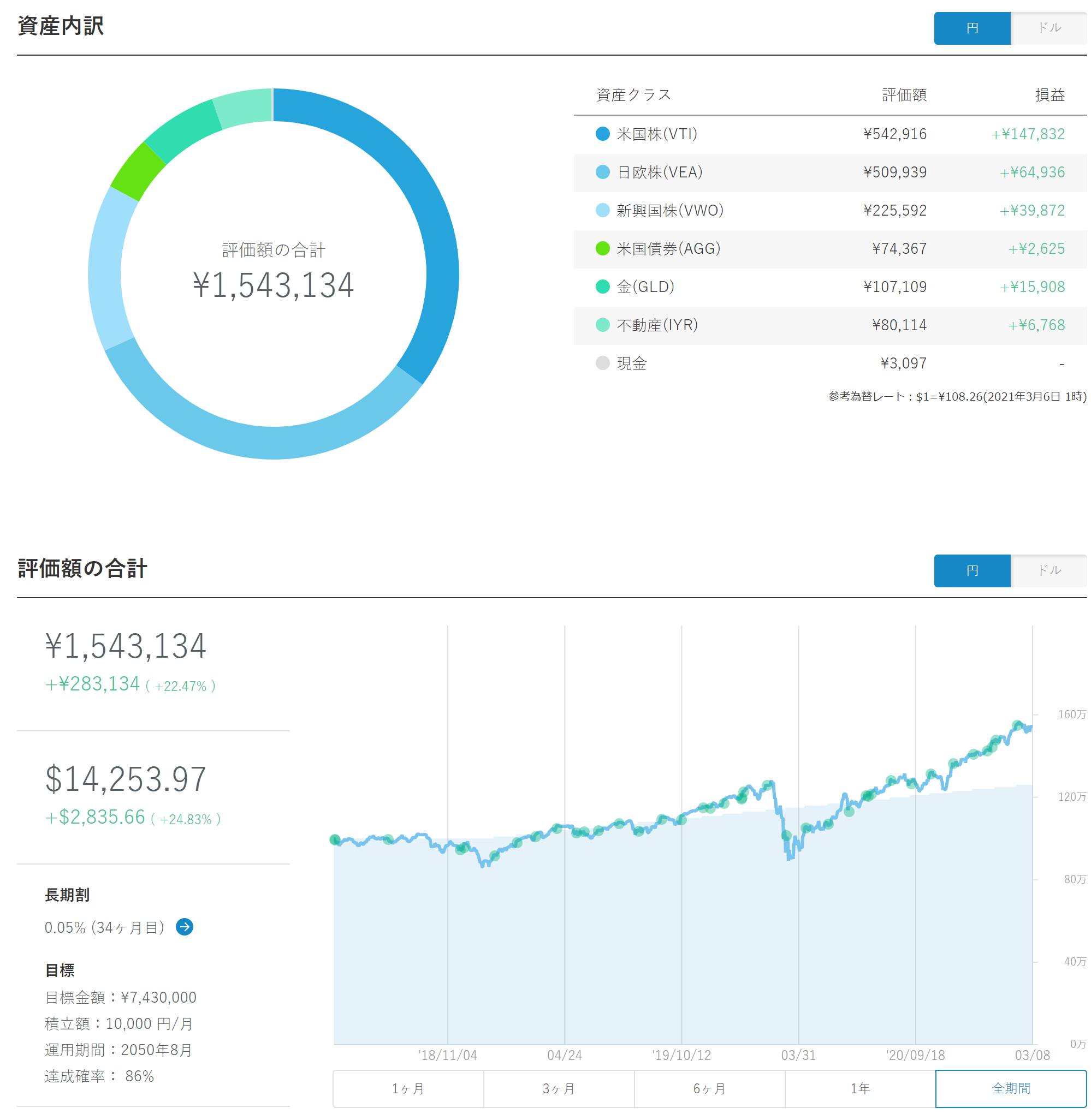The width and height of the screenshot is (1091, 1120).
Task: Click the 日欧株(VEA) legend dot
Action: coord(602,172)
